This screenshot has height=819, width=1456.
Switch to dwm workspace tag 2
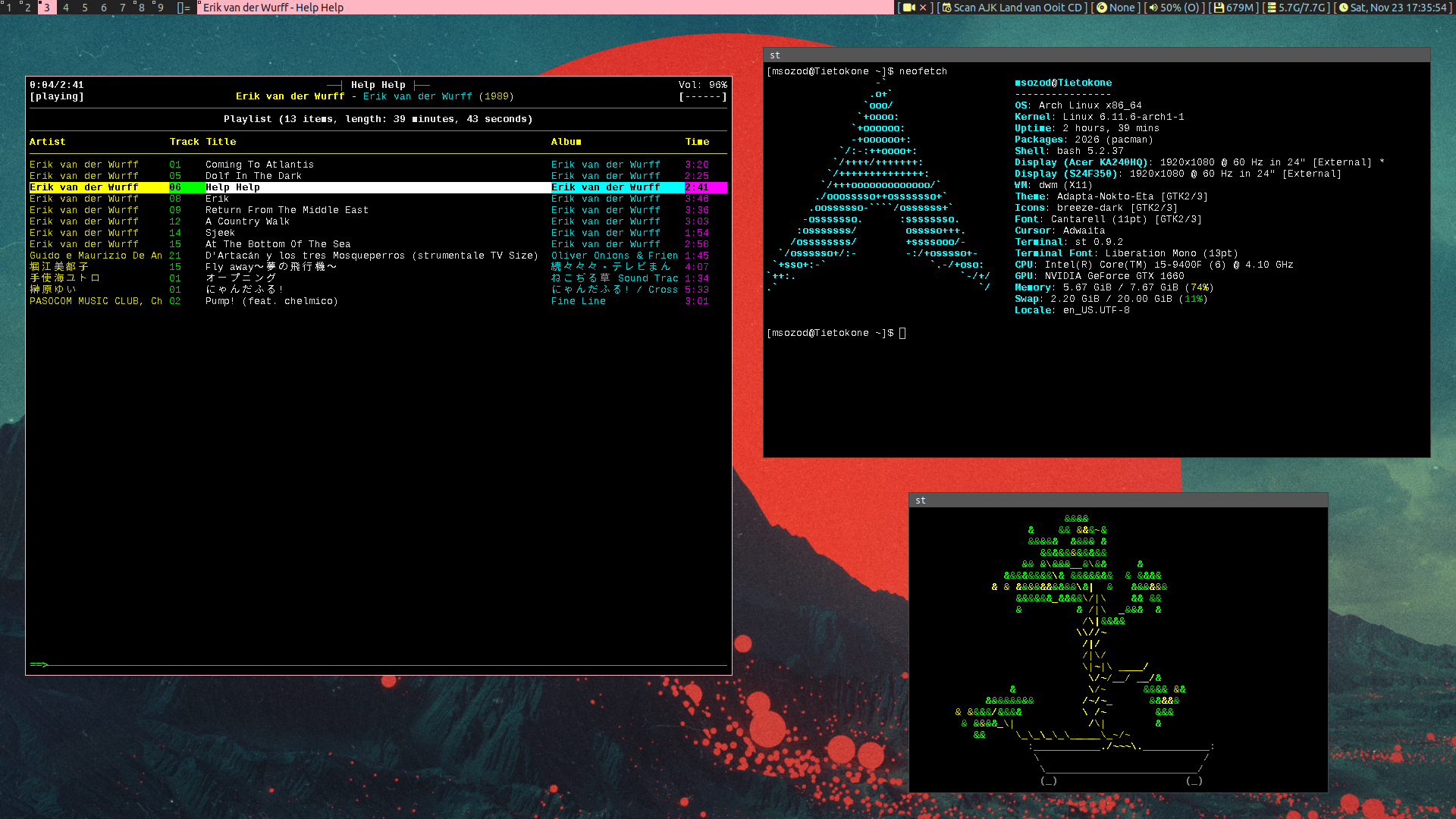point(27,8)
